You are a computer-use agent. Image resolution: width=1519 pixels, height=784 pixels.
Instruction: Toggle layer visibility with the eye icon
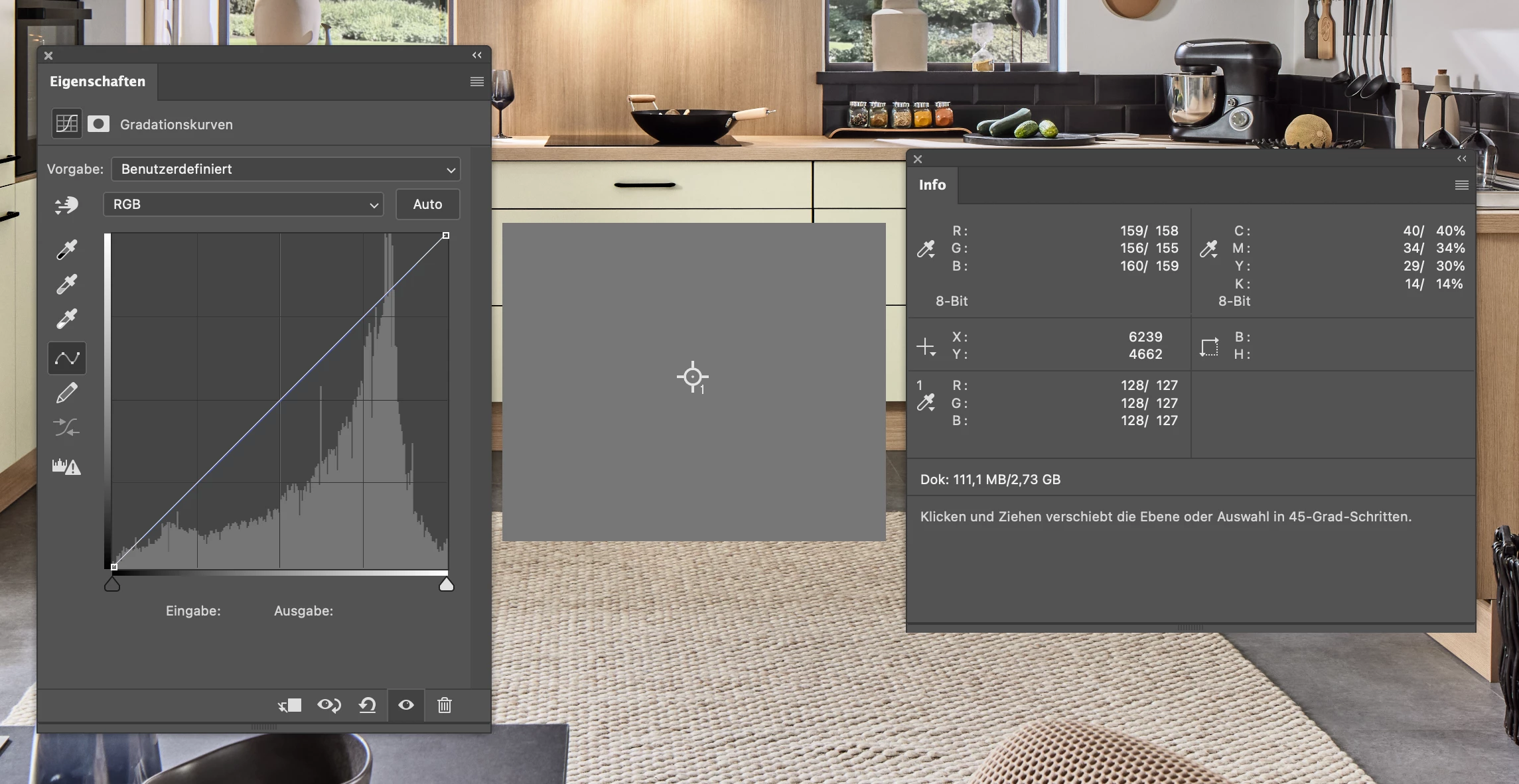tap(406, 705)
